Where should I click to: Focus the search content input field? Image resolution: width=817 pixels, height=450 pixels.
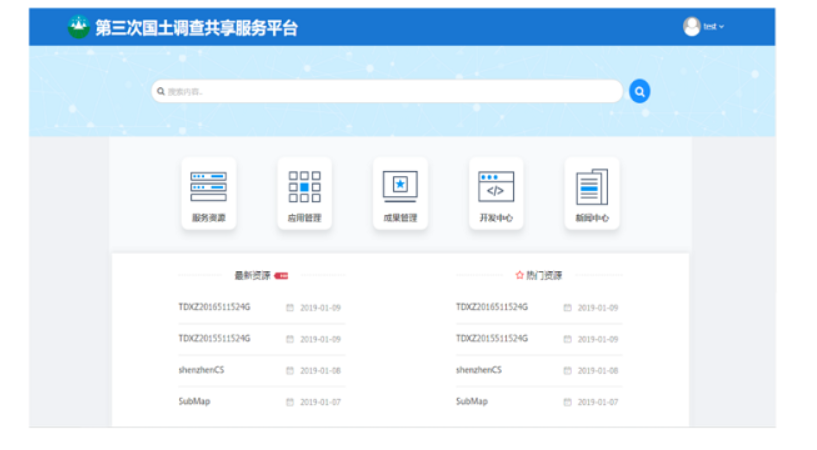tap(387, 92)
